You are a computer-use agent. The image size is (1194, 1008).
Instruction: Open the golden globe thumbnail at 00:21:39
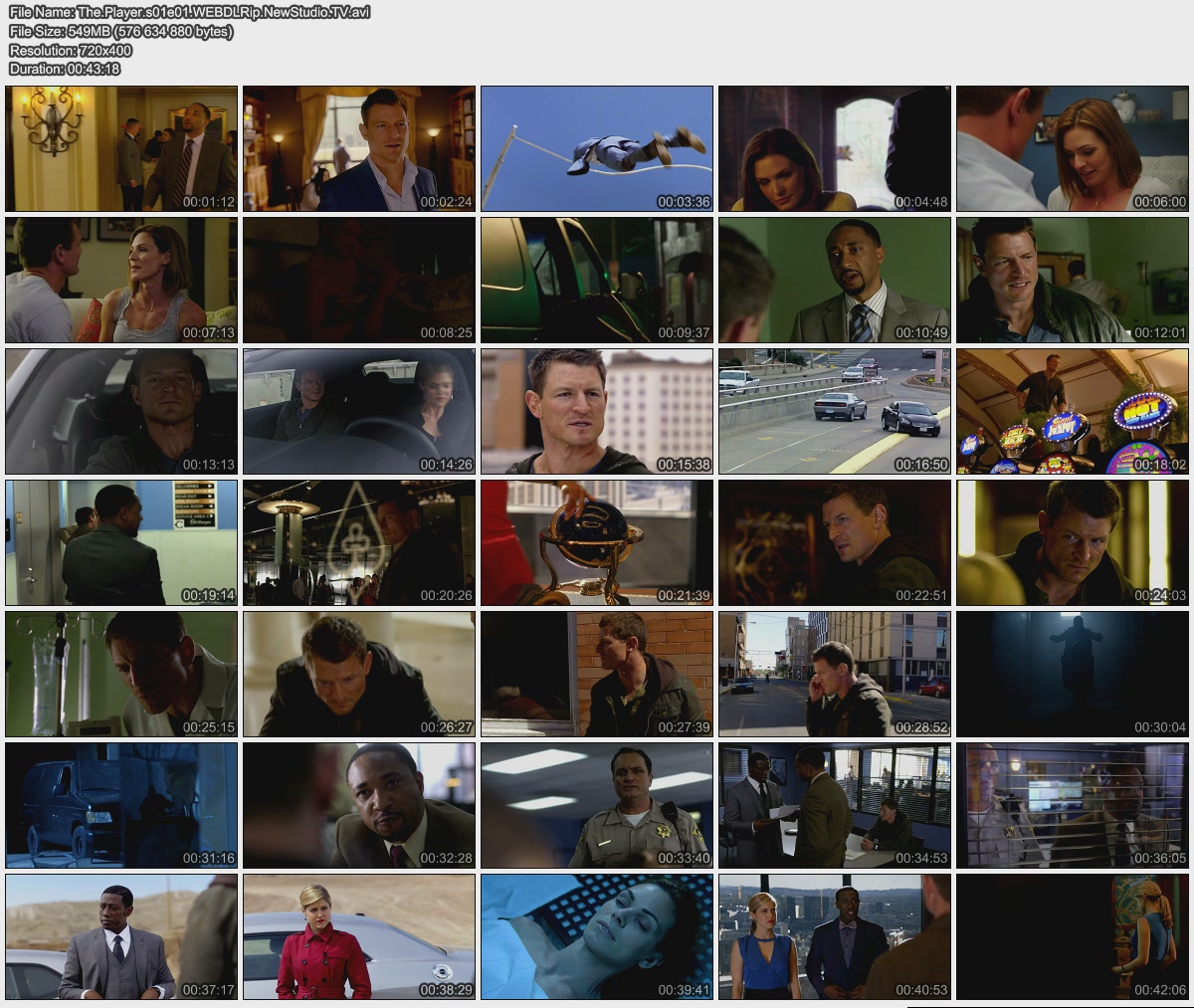pyautogui.click(x=597, y=542)
